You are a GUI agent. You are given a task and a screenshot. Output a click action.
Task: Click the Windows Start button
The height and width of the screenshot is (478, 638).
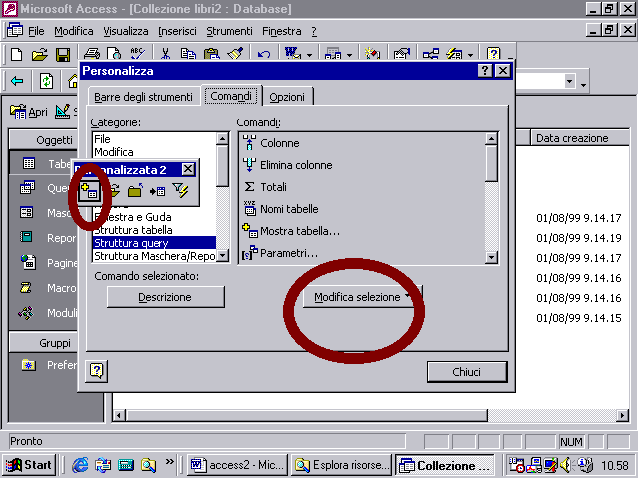click(29, 465)
